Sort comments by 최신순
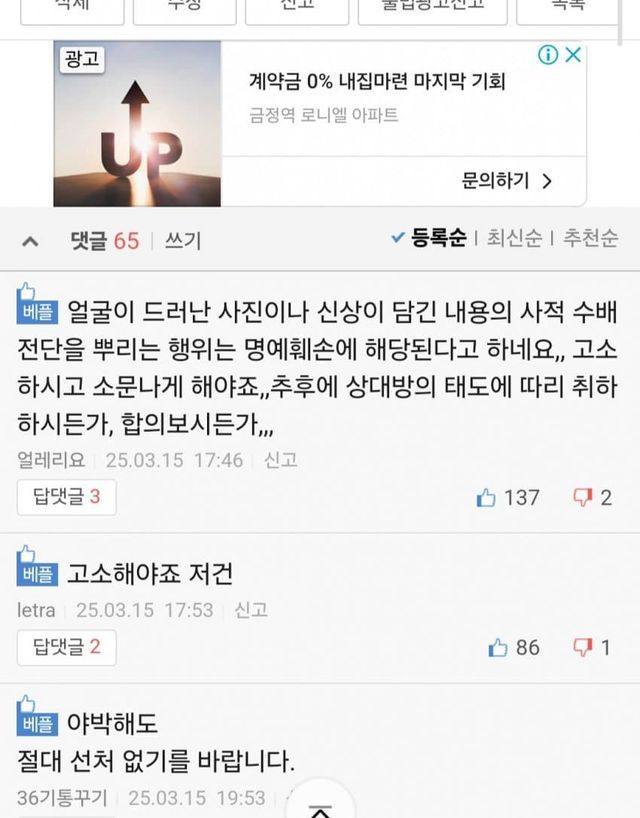The height and width of the screenshot is (818, 640). [514, 238]
